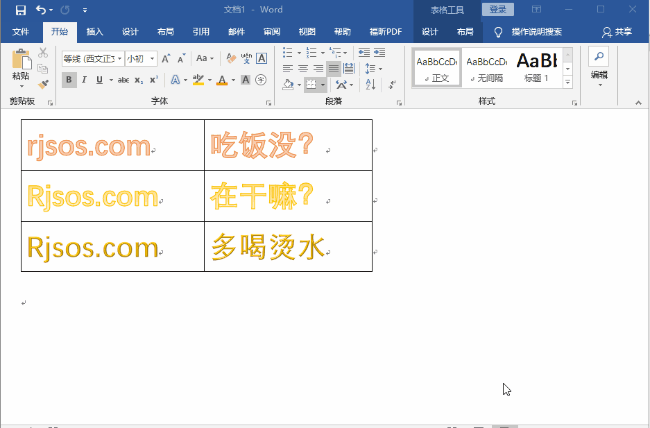Click the table cell containing 多喝烫水
This screenshot has height=428, width=650.
(x=288, y=246)
